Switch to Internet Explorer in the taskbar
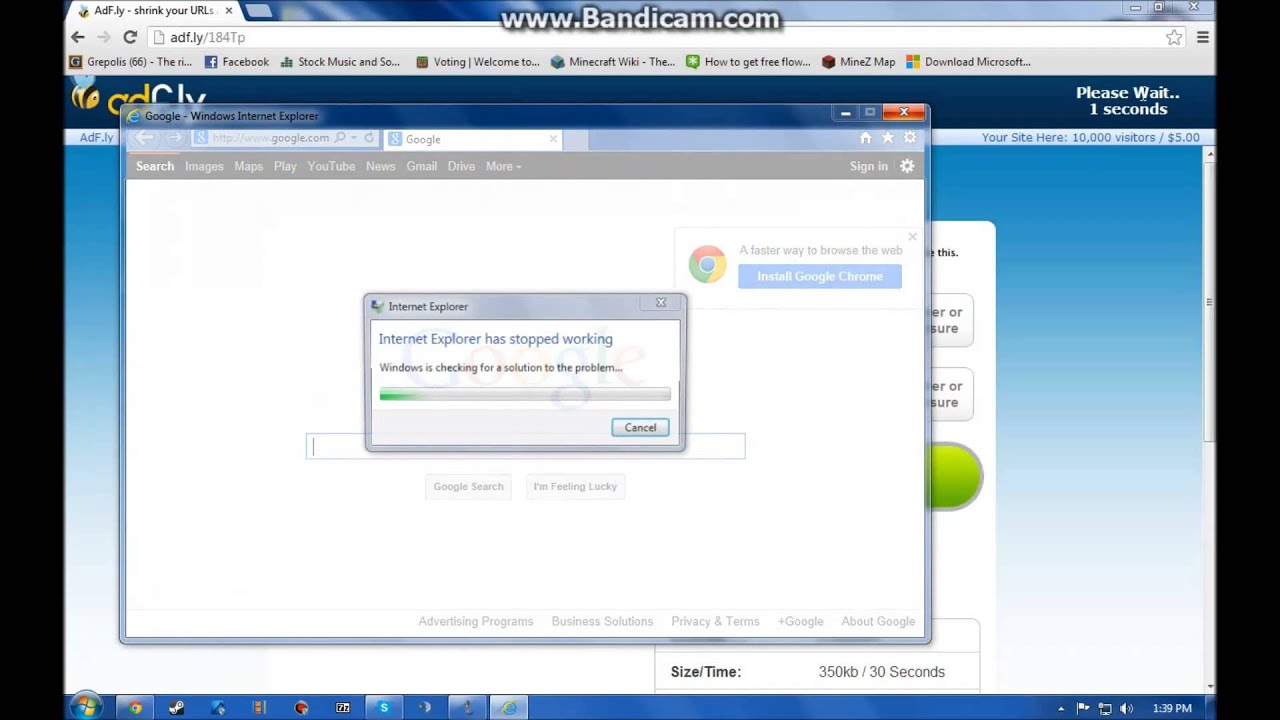Screen dimensions: 1280x720 [509, 707]
